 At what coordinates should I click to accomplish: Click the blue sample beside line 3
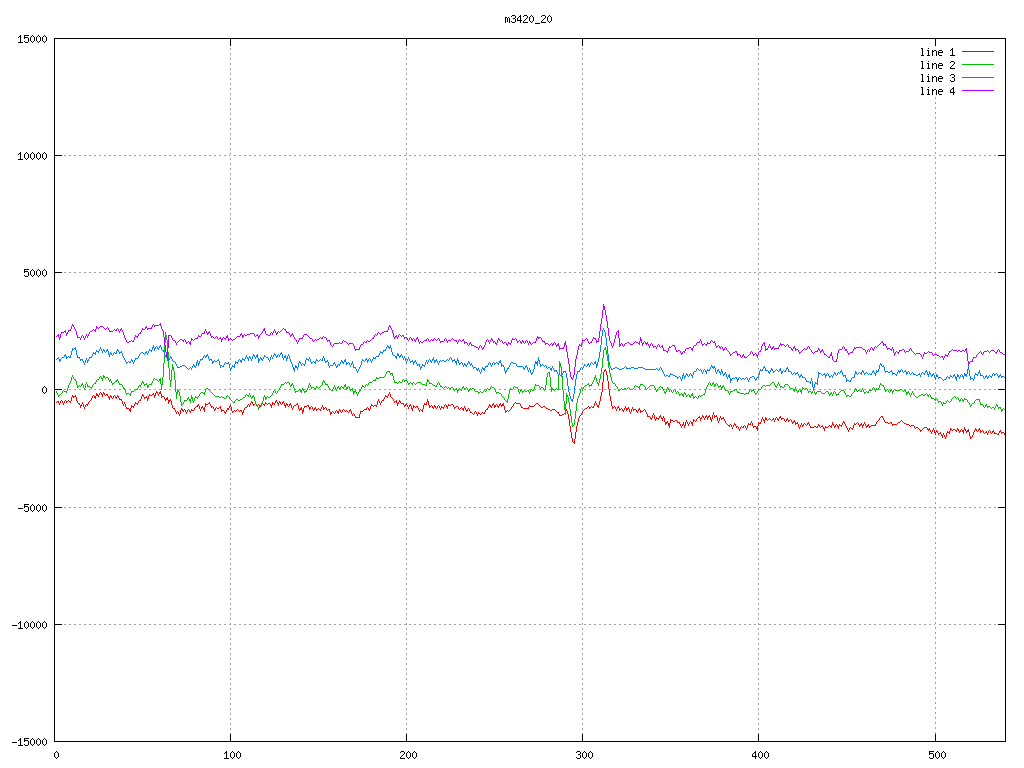point(979,78)
